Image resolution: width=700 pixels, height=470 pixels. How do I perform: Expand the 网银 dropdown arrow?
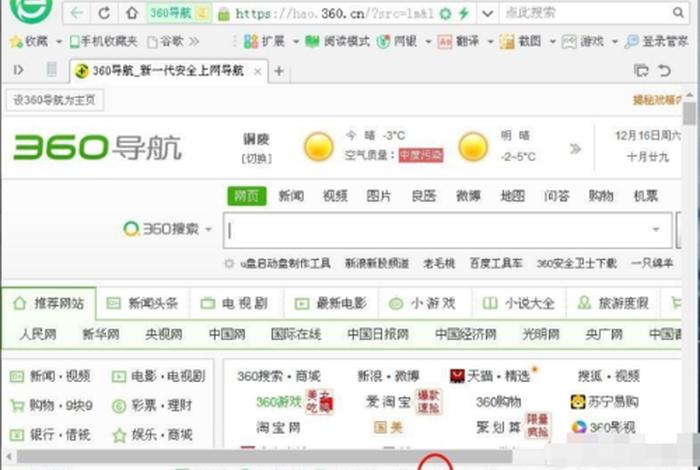point(428,42)
